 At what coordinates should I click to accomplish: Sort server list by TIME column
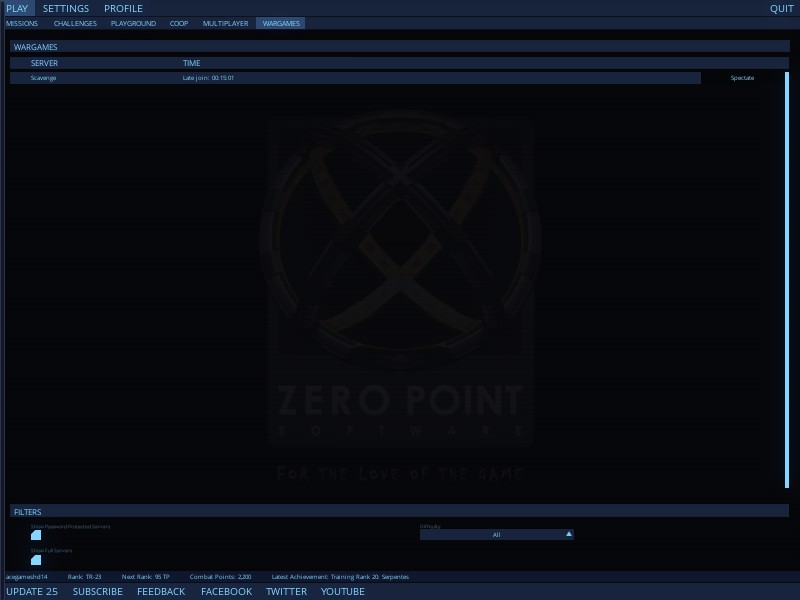pos(191,63)
